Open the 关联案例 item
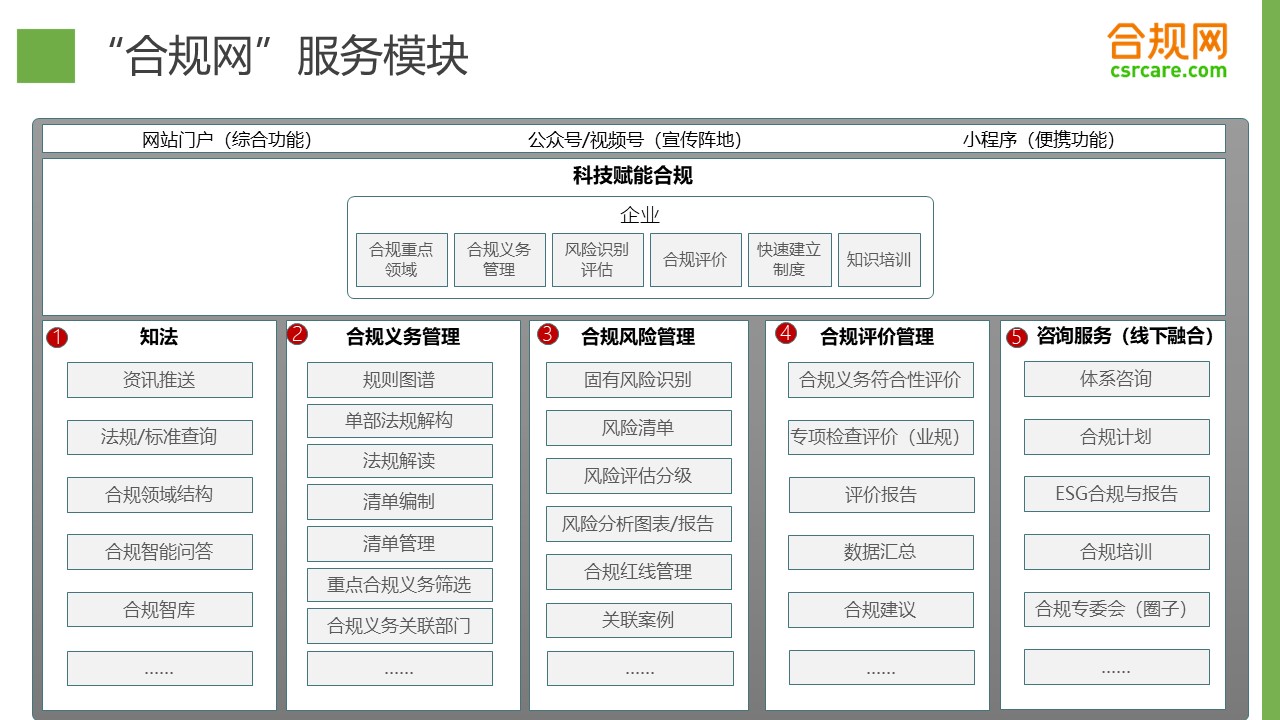1280x720 pixels. [639, 620]
